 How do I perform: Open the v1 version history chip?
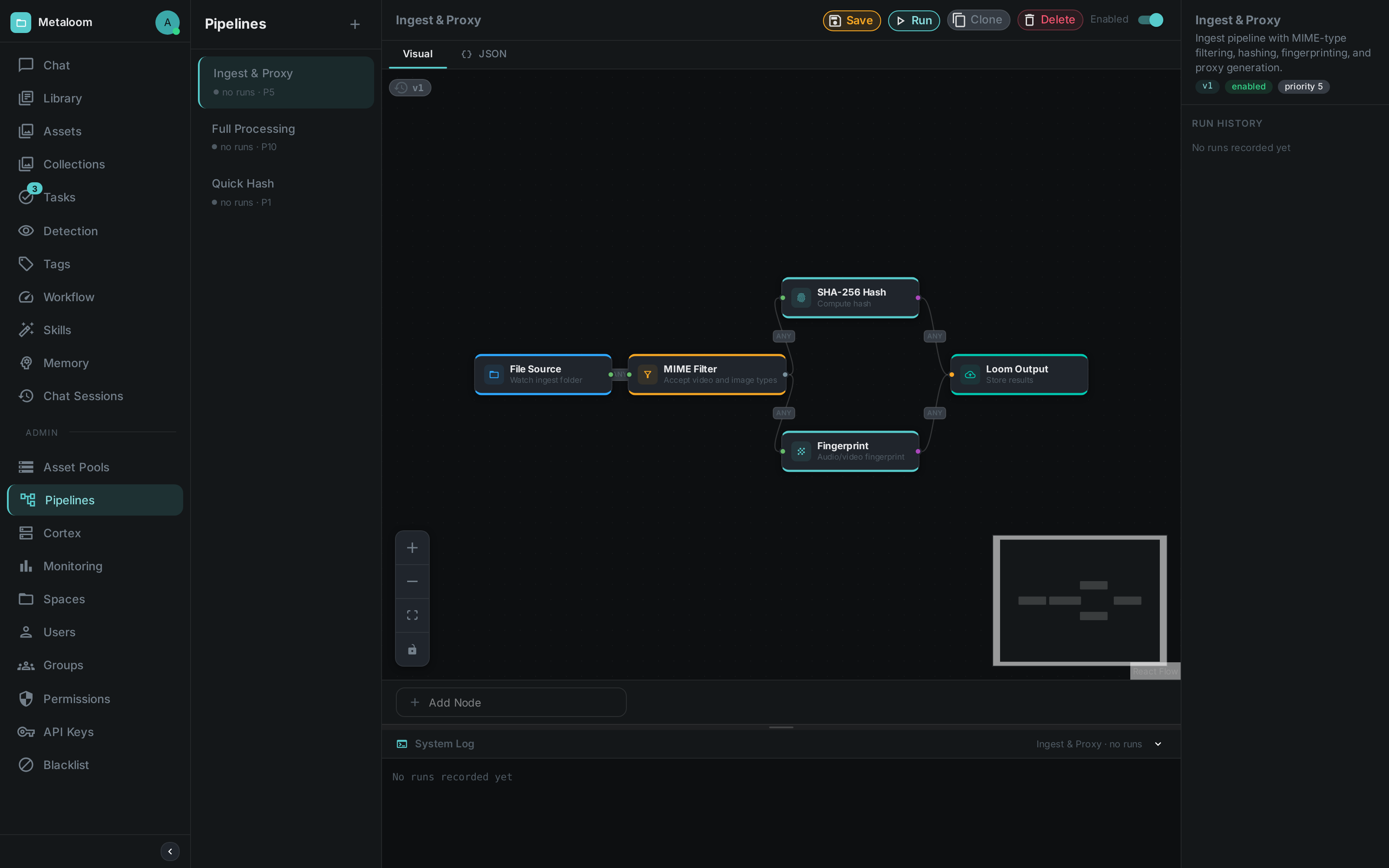[x=410, y=88]
